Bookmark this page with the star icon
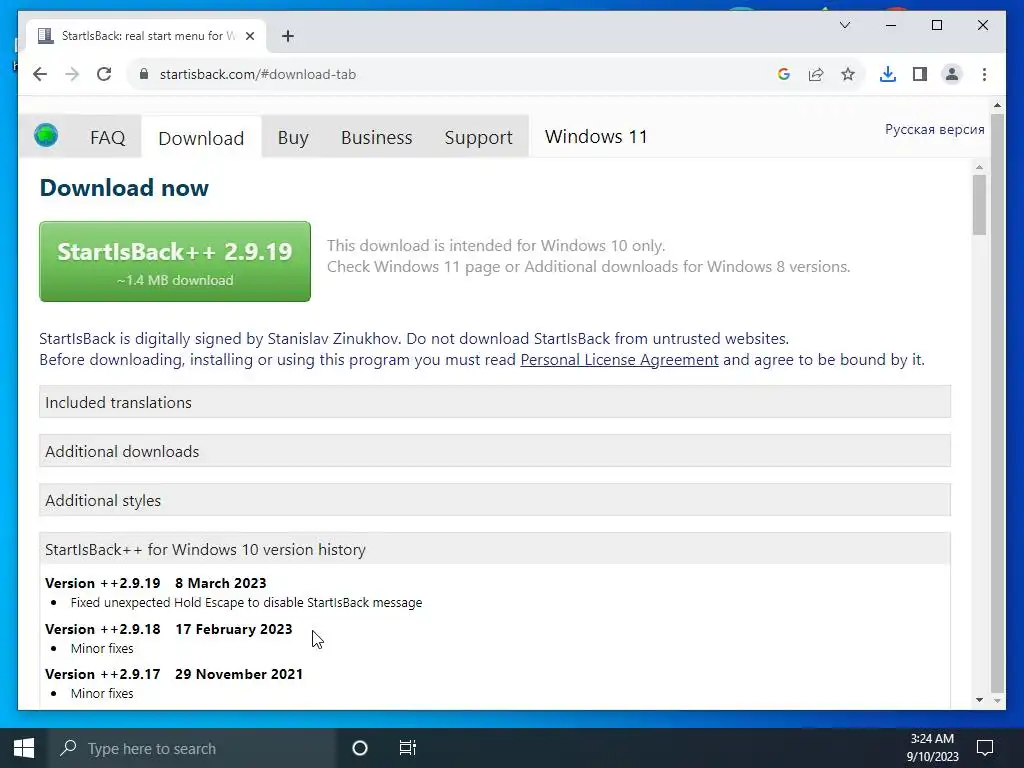This screenshot has height=768, width=1024. tap(848, 74)
